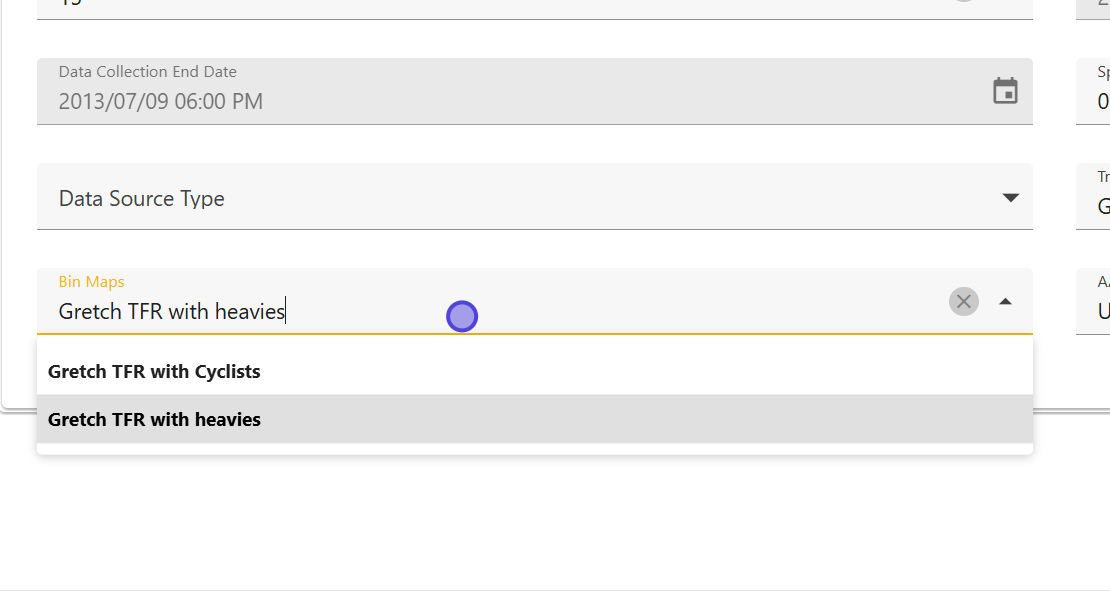The image size is (1110, 606).
Task: Select Gretch TFR with Cyclists option
Action: point(154,371)
